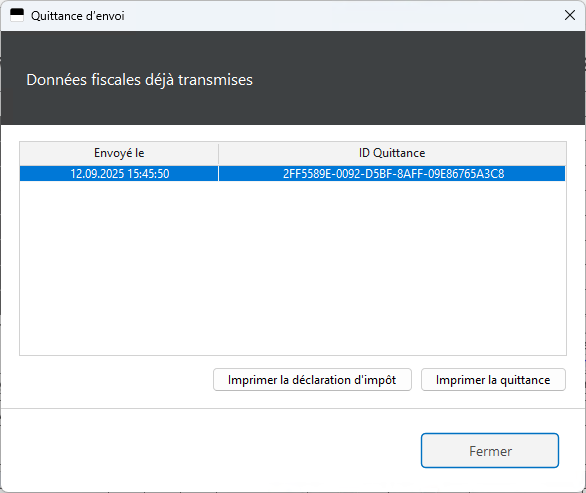Click the title bar next to the window title
Image resolution: width=586 pixels, height=493 pixels.
pos(336,16)
